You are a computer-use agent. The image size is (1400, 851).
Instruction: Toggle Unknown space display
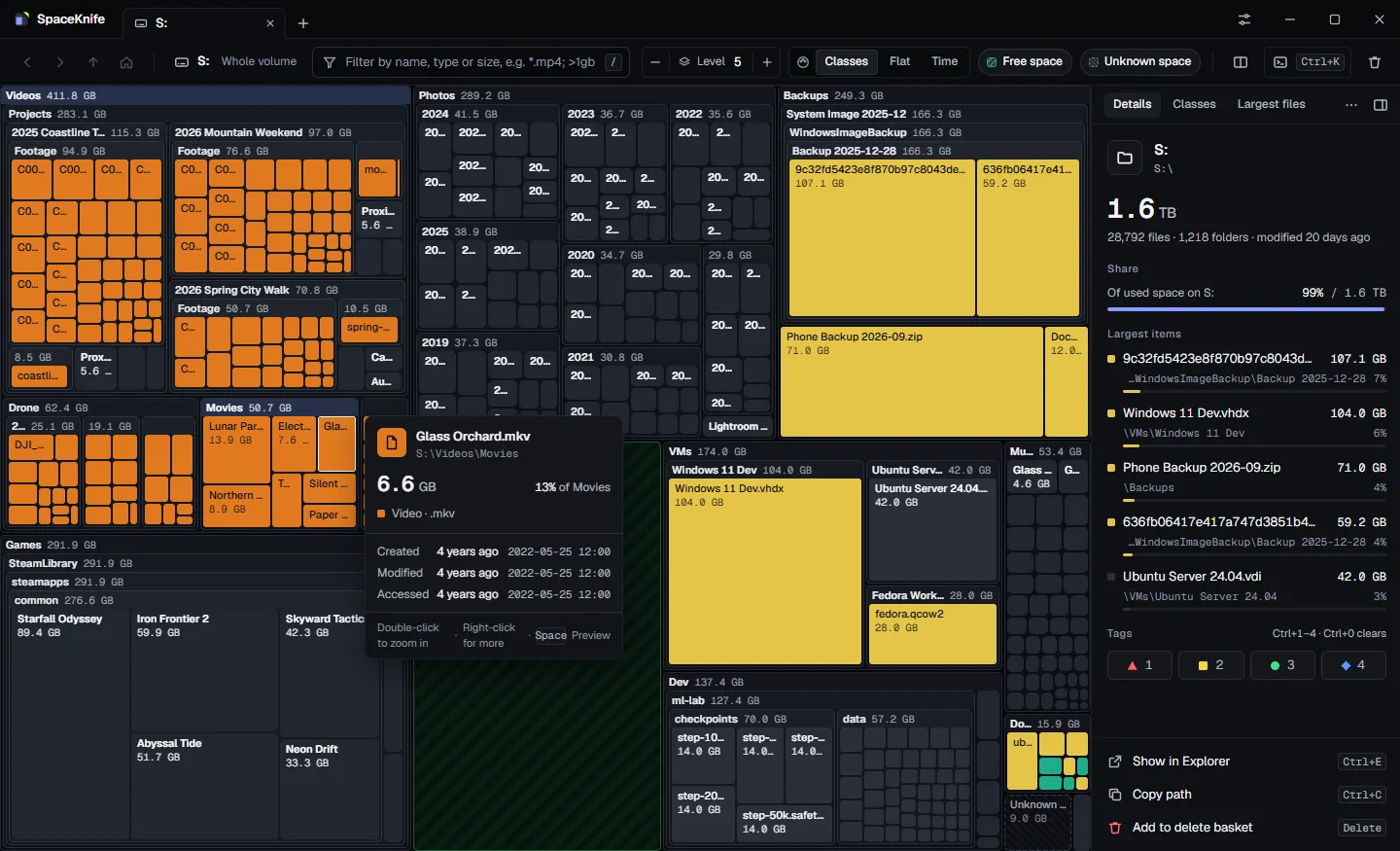pos(1139,62)
